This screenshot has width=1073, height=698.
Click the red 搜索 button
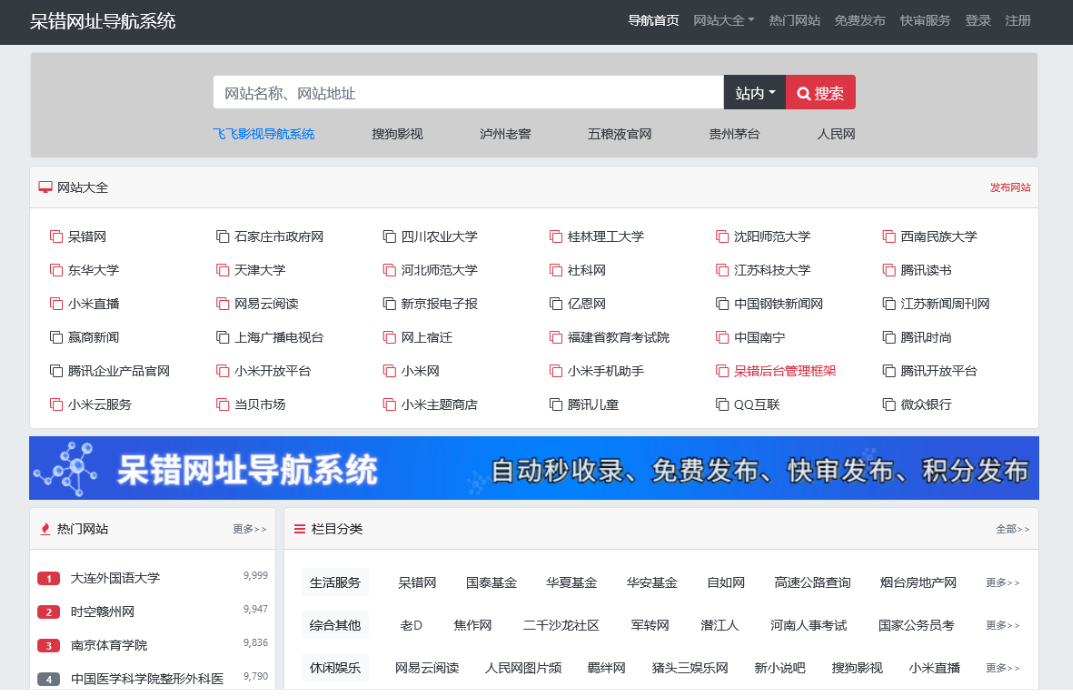point(820,92)
